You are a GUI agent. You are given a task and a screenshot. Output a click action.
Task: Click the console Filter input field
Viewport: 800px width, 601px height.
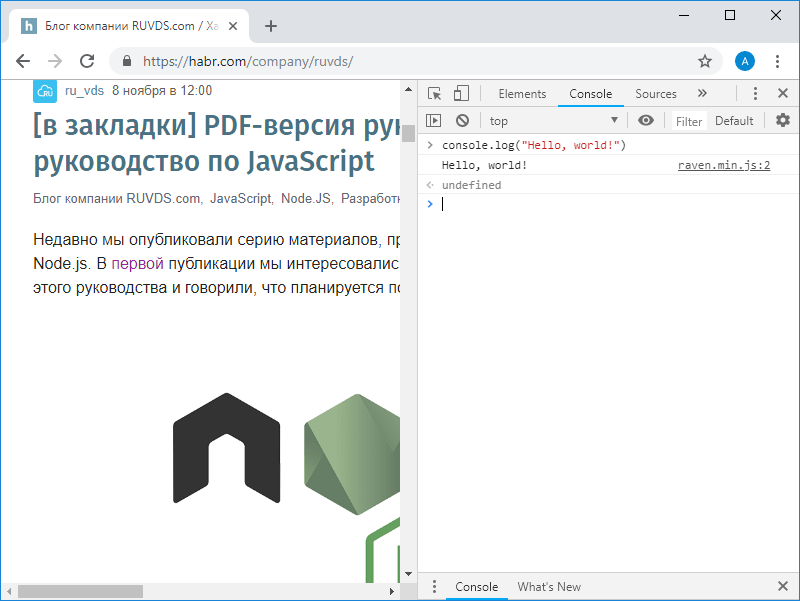[689, 121]
